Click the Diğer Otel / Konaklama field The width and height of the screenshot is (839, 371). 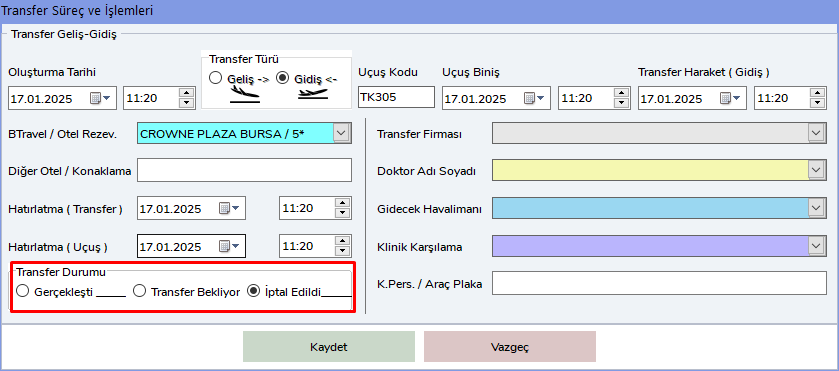pyautogui.click(x=245, y=170)
